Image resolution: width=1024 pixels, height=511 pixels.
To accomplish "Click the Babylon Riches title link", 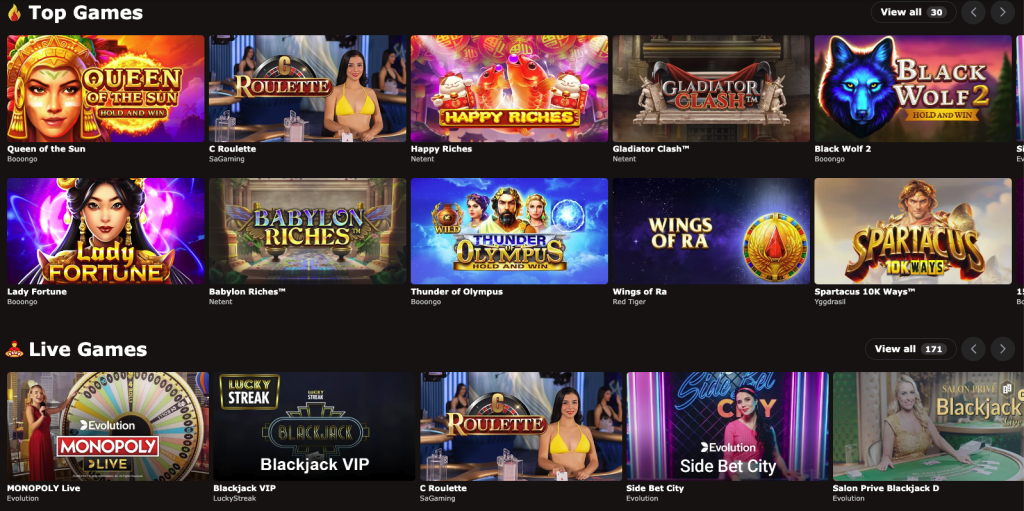I will point(247,291).
